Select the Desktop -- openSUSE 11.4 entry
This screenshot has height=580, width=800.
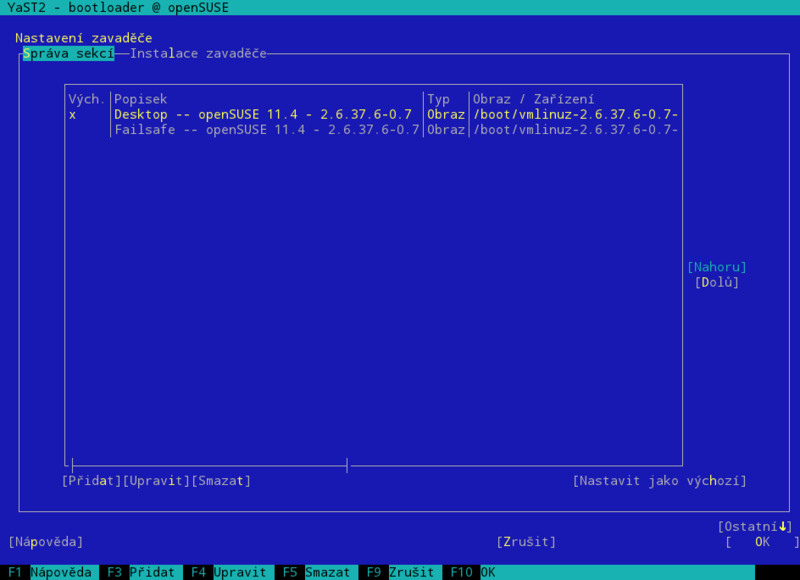pyautogui.click(x=373, y=115)
